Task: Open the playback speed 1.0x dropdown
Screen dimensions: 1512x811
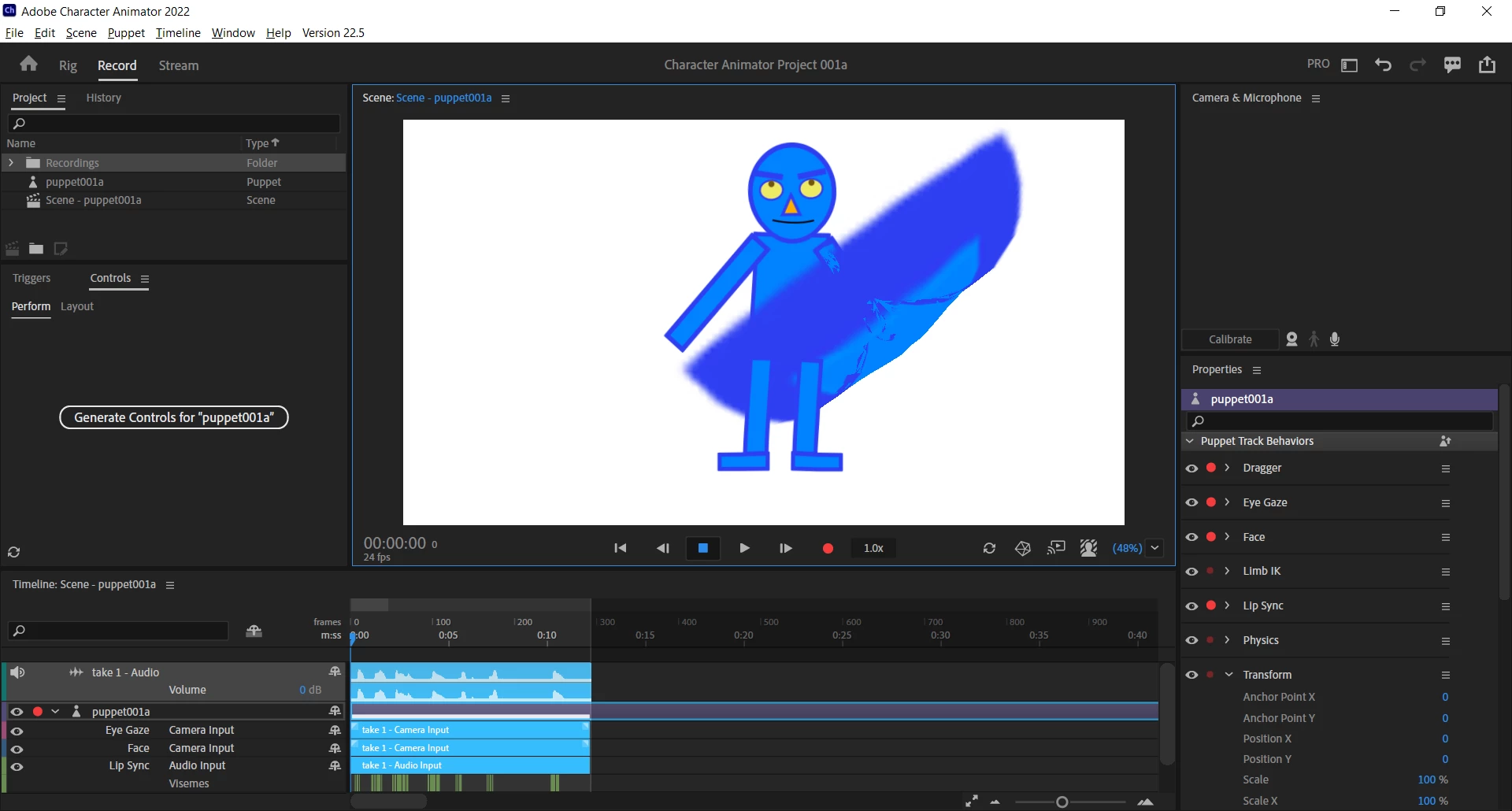Action: pos(873,548)
